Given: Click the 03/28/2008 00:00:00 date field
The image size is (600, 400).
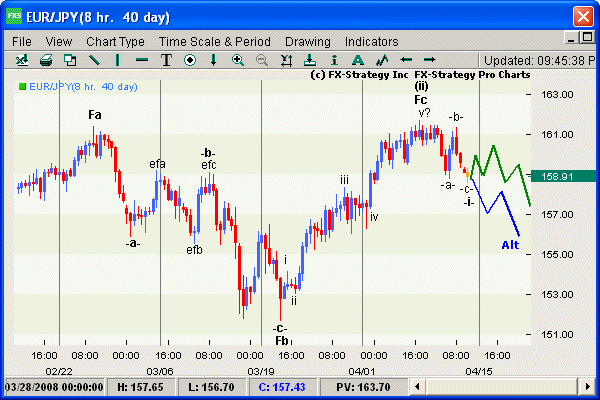Looking at the screenshot, I should pyautogui.click(x=54, y=387).
